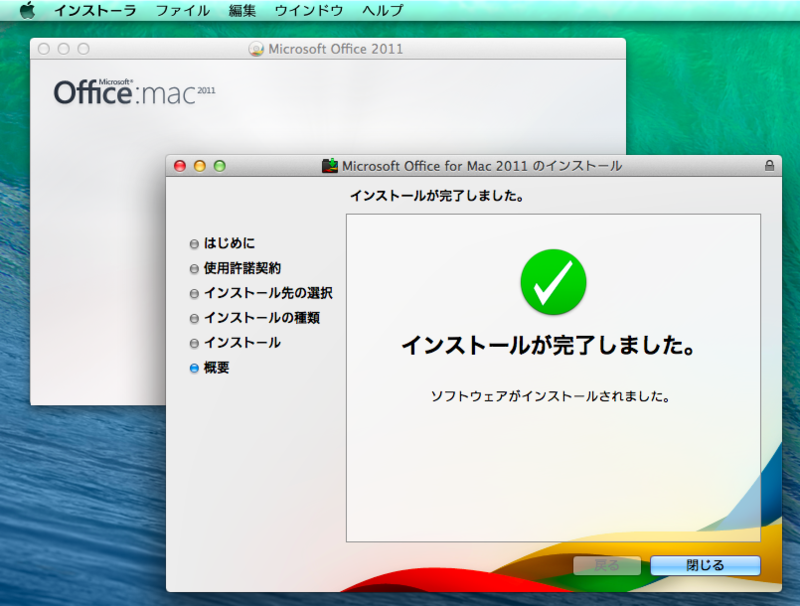Select the 使用許諾契約 step in sidebar
This screenshot has width=800, height=606.
coord(242,268)
